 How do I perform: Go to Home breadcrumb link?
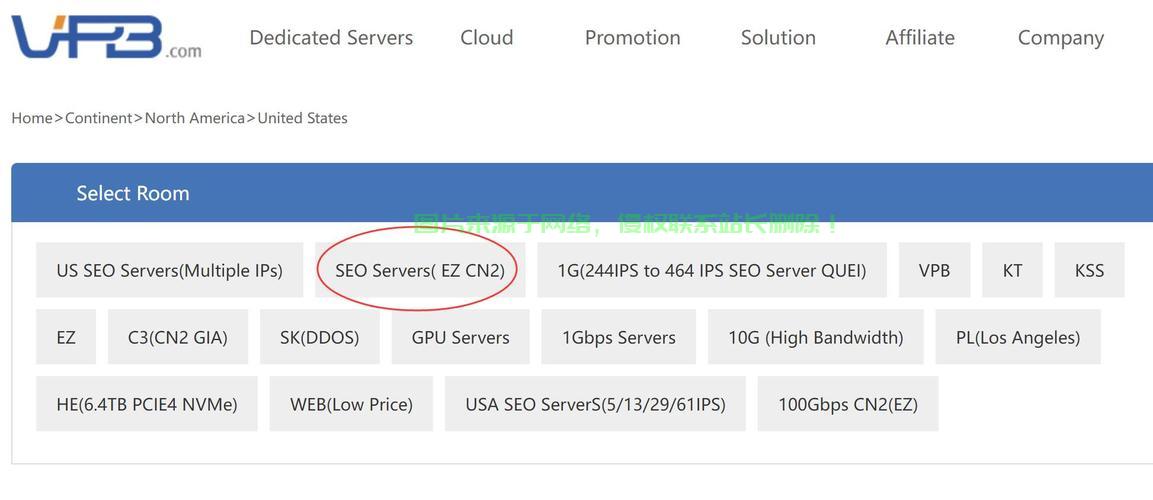(32, 118)
